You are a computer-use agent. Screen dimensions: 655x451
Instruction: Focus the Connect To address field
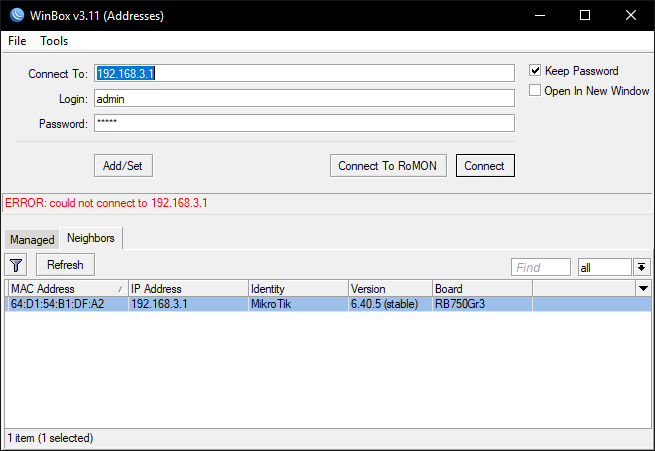coord(304,73)
